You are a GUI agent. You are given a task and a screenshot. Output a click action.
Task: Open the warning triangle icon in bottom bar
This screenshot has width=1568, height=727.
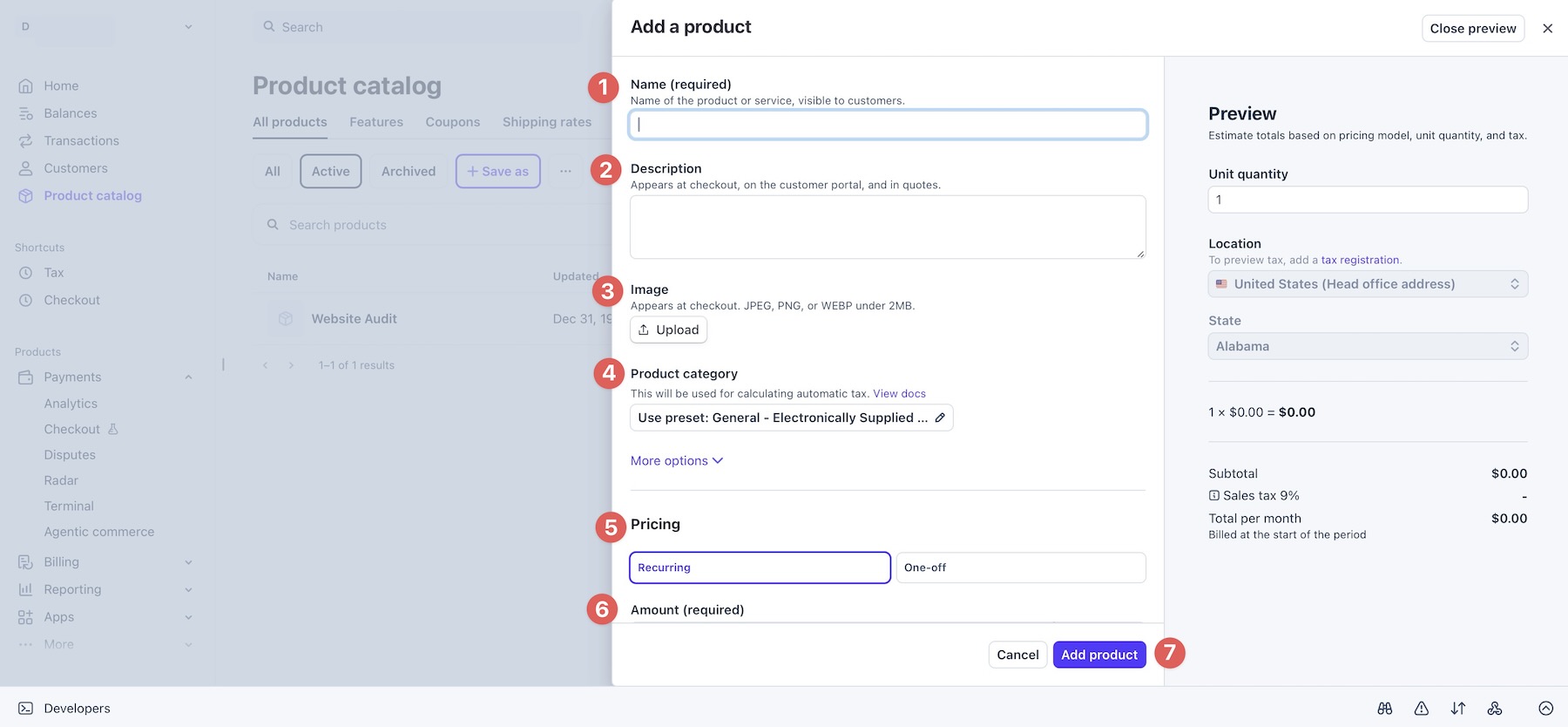tap(1422, 709)
